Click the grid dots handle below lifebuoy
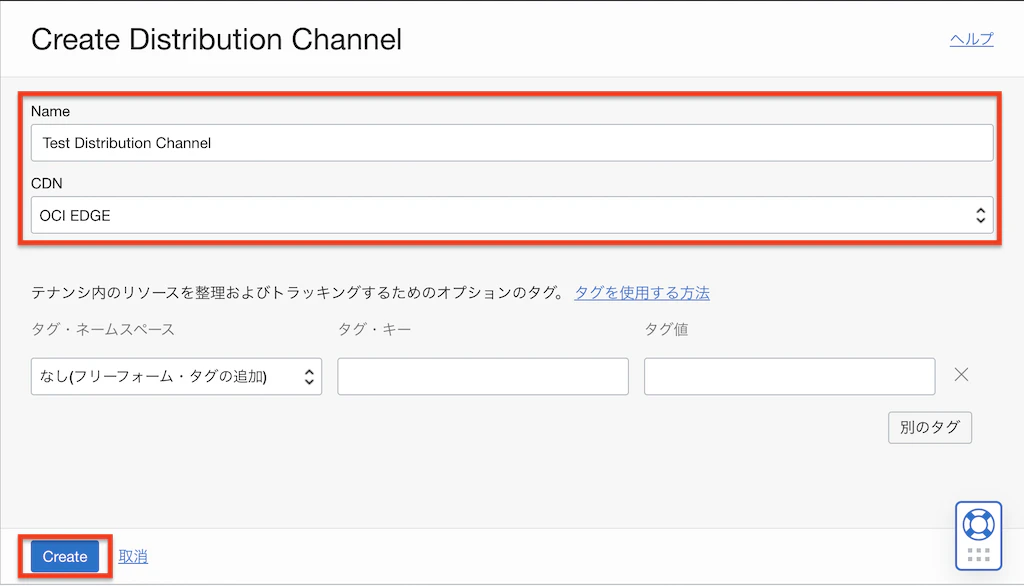The image size is (1024, 586). [x=978, y=555]
